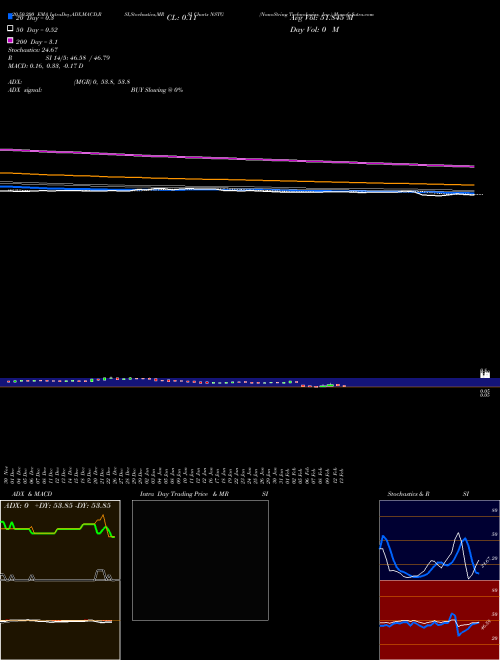
Task: Click the Day Vol label
Action: click(314, 30)
